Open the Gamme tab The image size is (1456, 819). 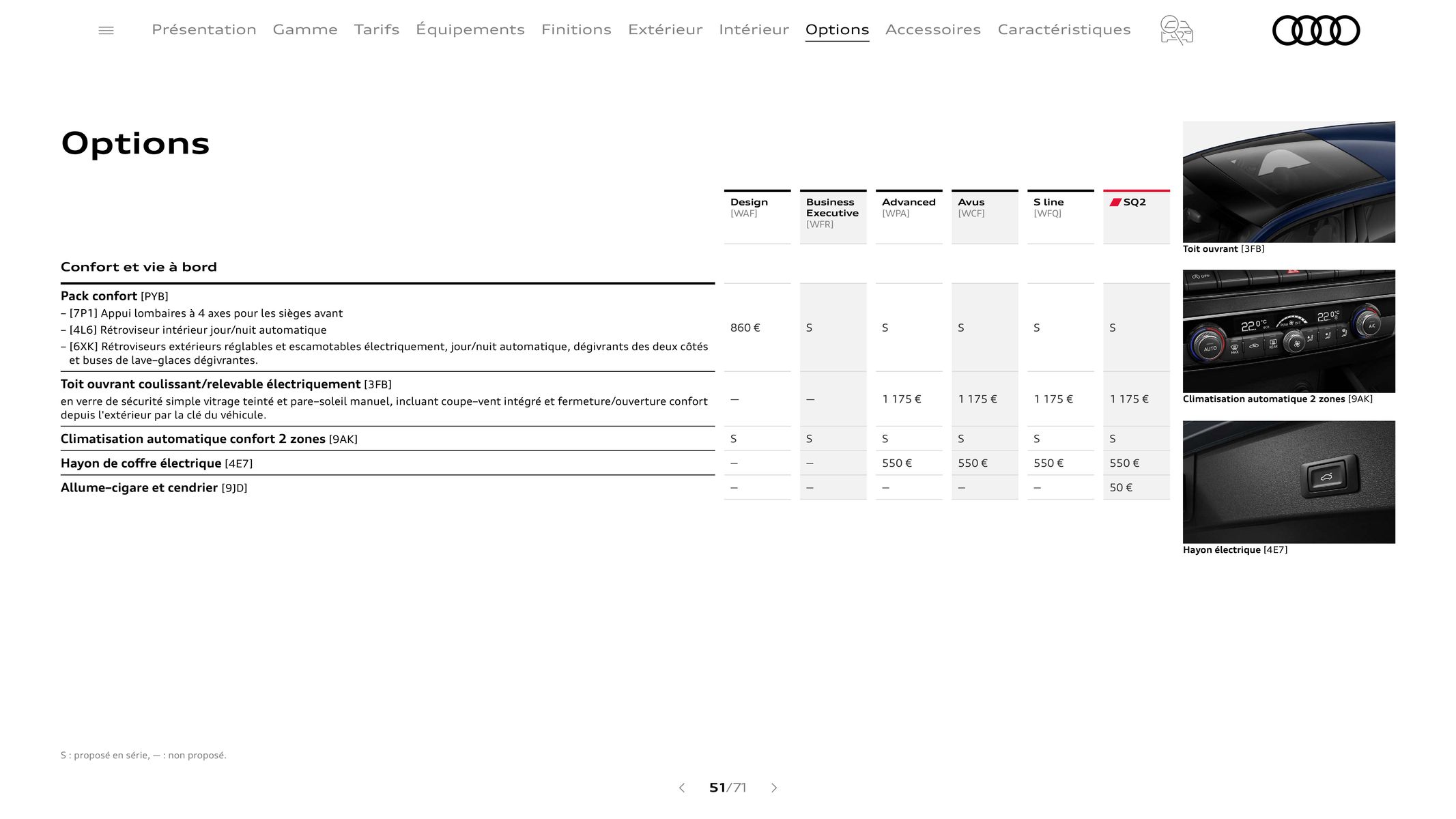(305, 29)
